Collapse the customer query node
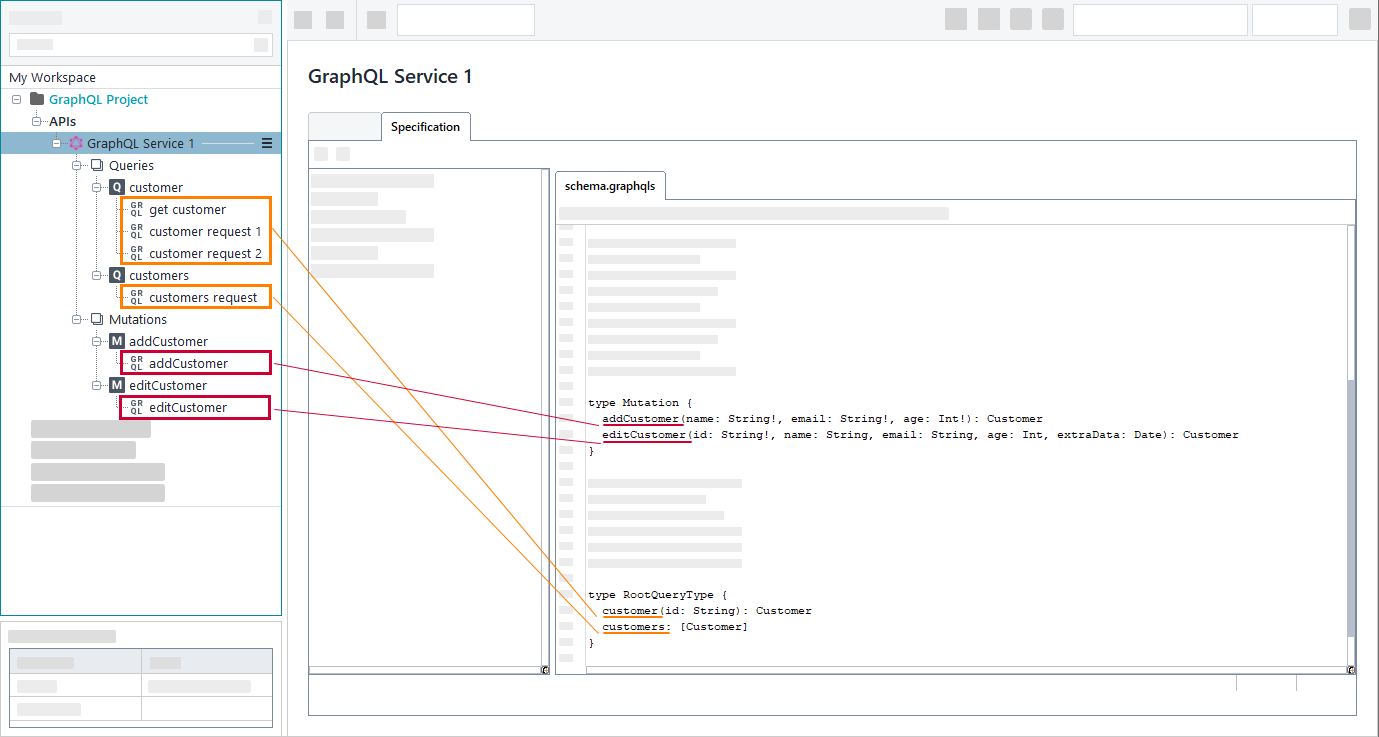This screenshot has width=1379, height=737. tap(96, 187)
